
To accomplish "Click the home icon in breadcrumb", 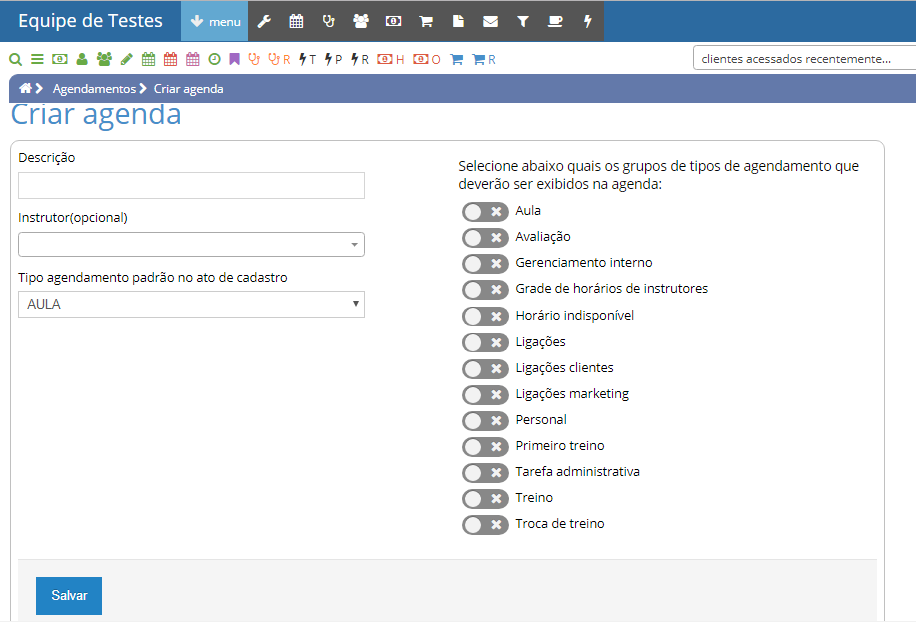I will 27,89.
